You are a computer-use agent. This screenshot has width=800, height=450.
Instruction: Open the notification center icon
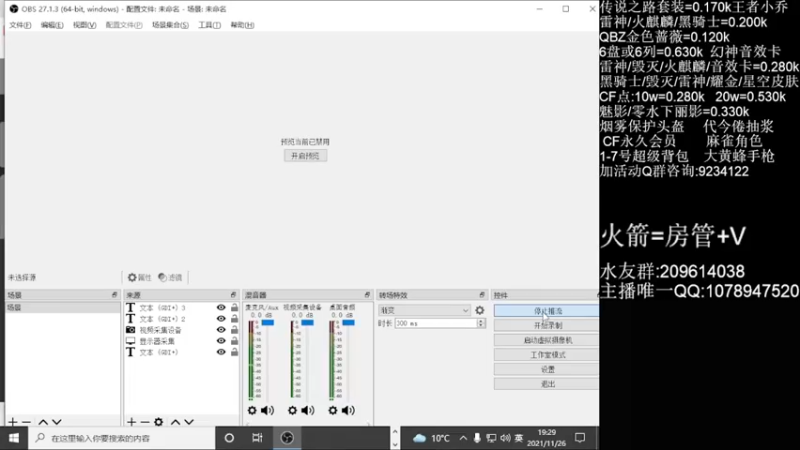pyautogui.click(x=580, y=438)
